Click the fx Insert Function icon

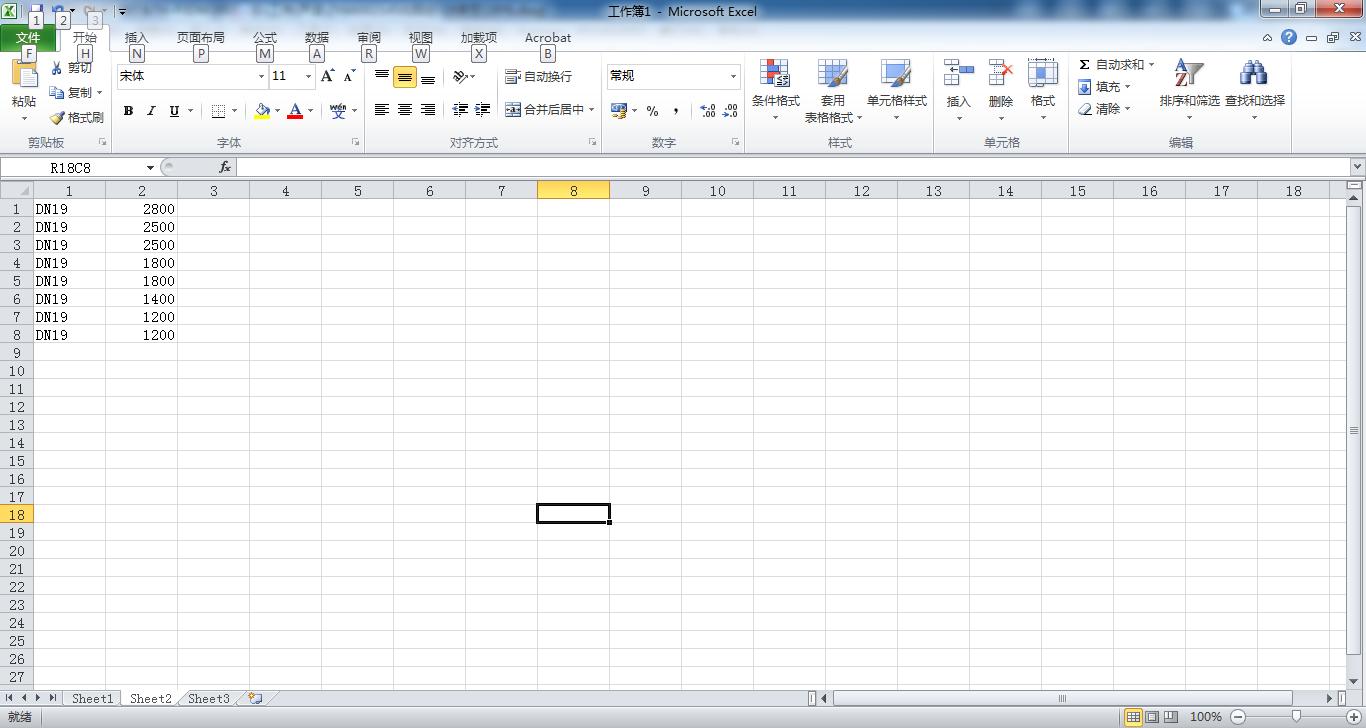pyautogui.click(x=225, y=167)
